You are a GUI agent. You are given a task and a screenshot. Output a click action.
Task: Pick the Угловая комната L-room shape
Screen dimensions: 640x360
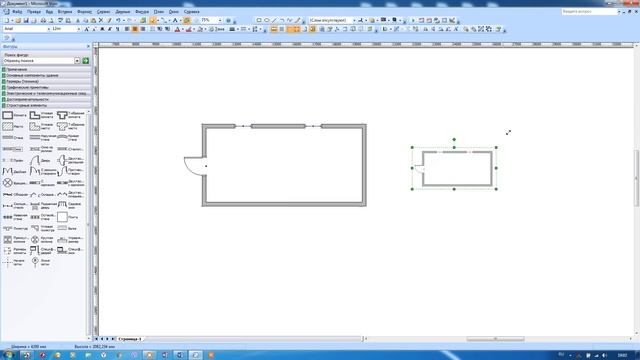42,116
